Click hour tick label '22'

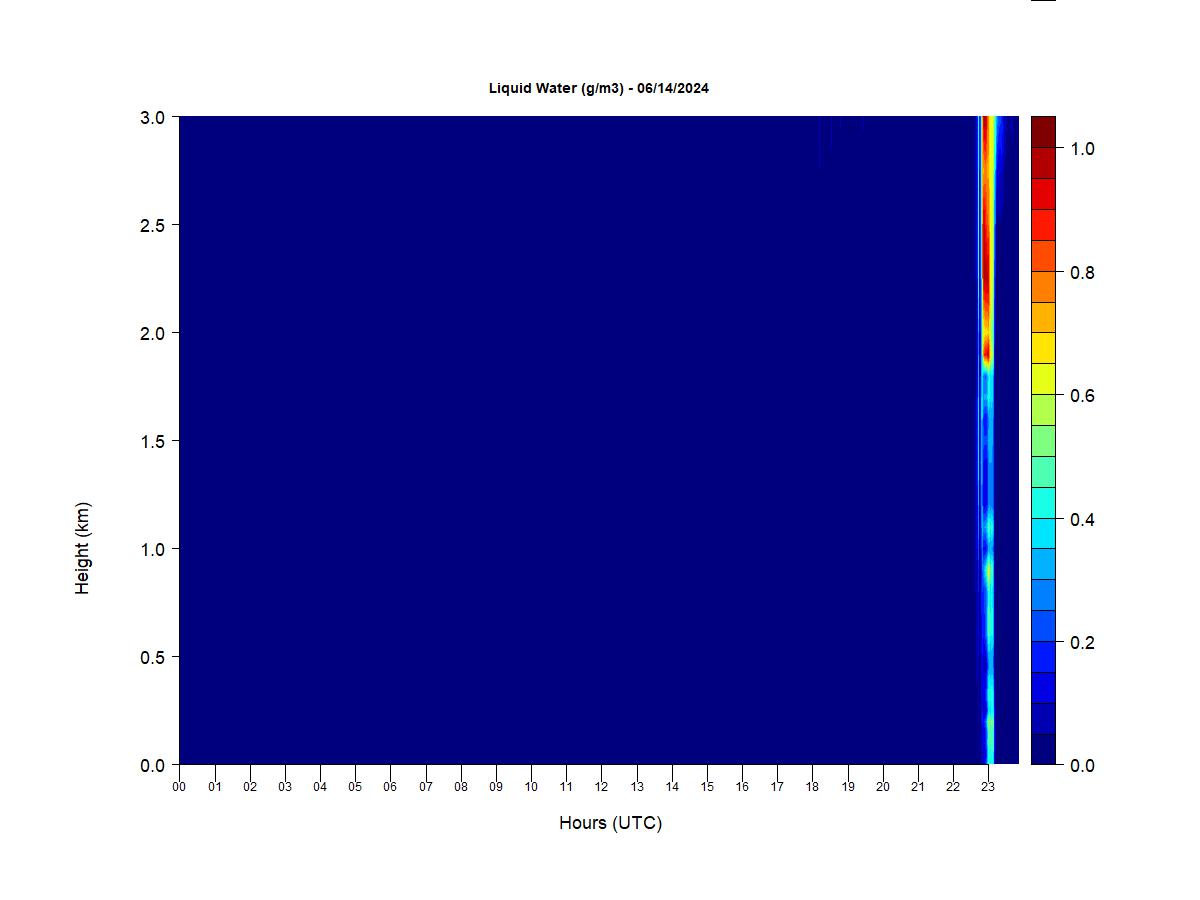pos(953,786)
